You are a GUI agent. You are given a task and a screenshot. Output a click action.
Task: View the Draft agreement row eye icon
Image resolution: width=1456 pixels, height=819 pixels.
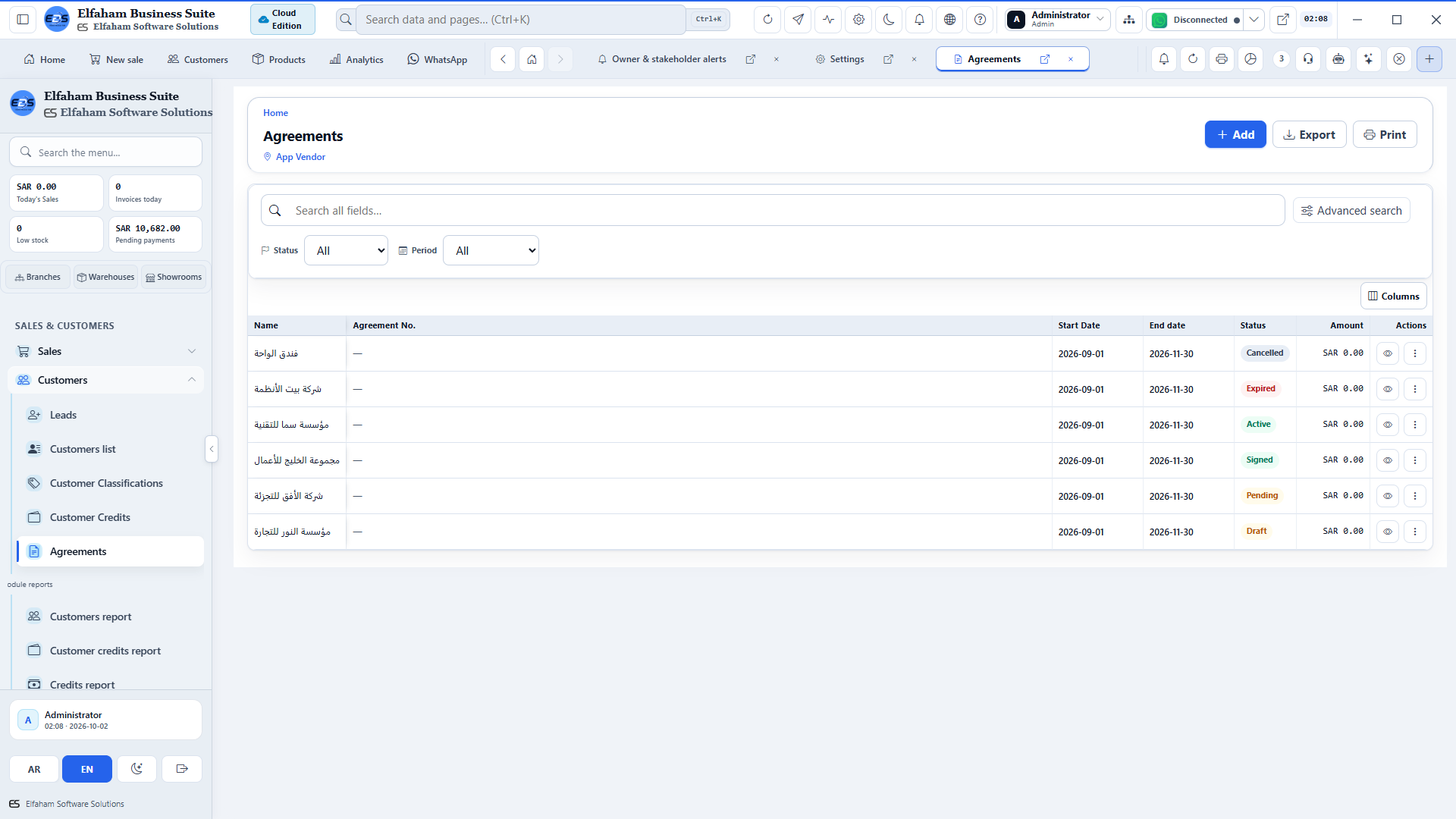[1387, 532]
